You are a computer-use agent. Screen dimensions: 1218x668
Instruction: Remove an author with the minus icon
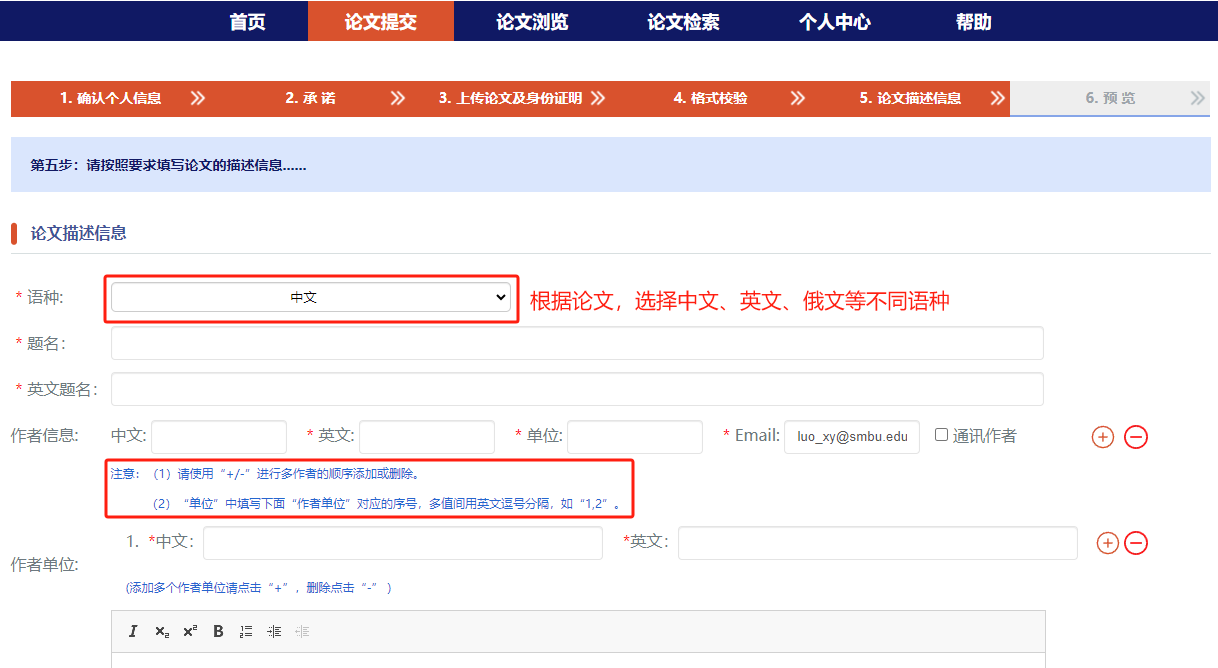pos(1135,437)
